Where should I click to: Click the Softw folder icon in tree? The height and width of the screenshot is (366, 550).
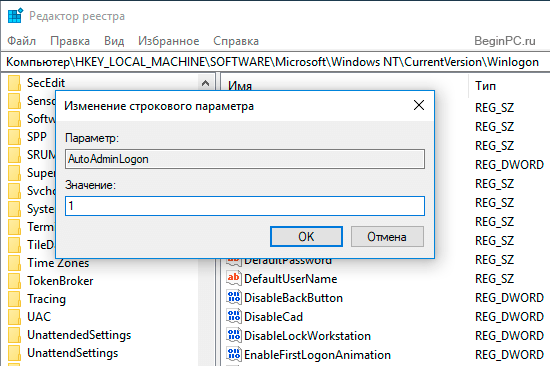tap(14, 119)
